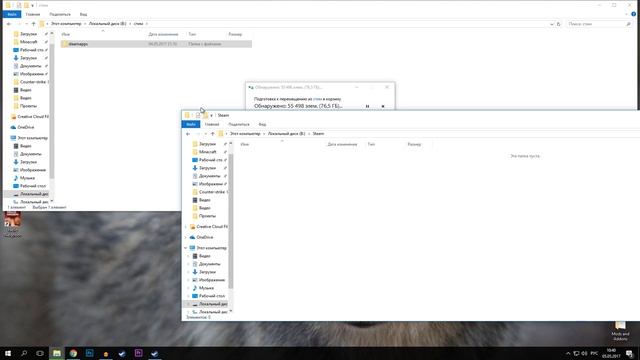Click the стим window sidebar scrollbar
Screen dimensions: 640x360
[51, 110]
